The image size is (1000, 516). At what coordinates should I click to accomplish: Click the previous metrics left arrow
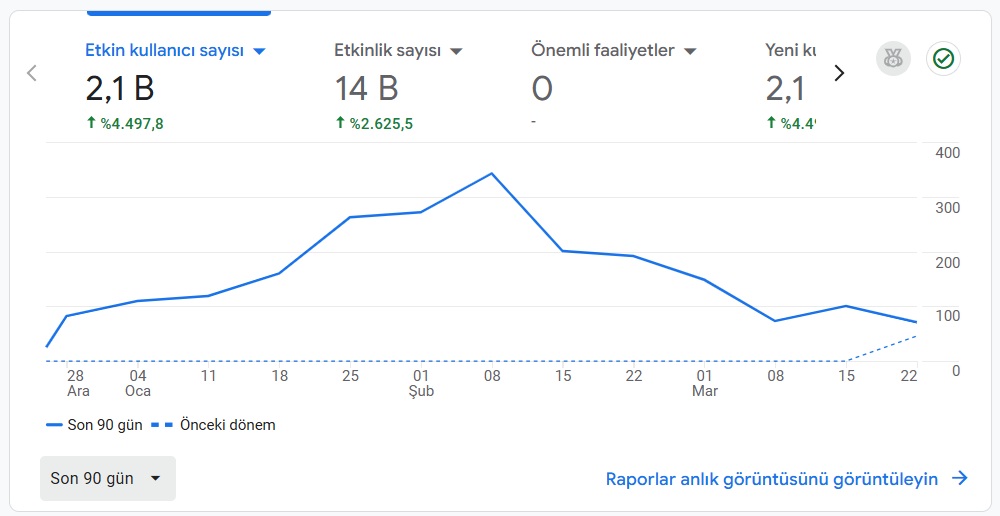coord(31,73)
